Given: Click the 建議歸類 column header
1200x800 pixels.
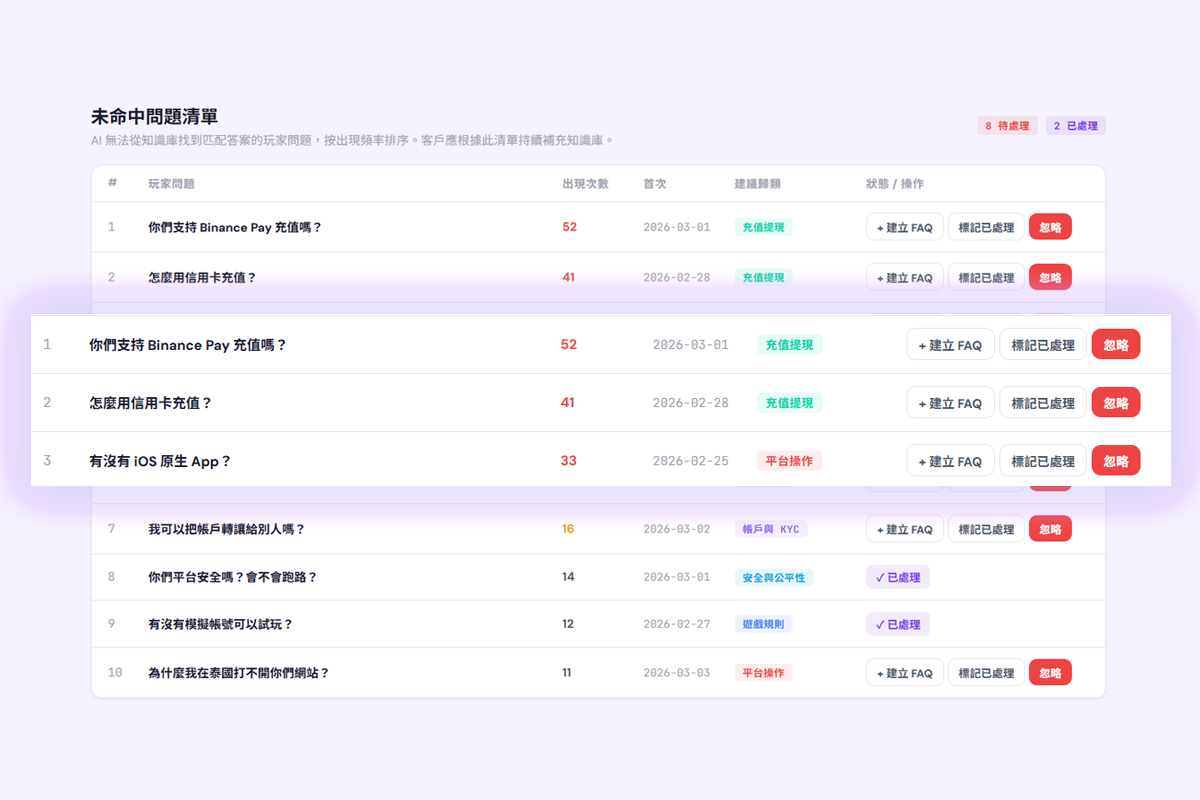Looking at the screenshot, I should (757, 184).
